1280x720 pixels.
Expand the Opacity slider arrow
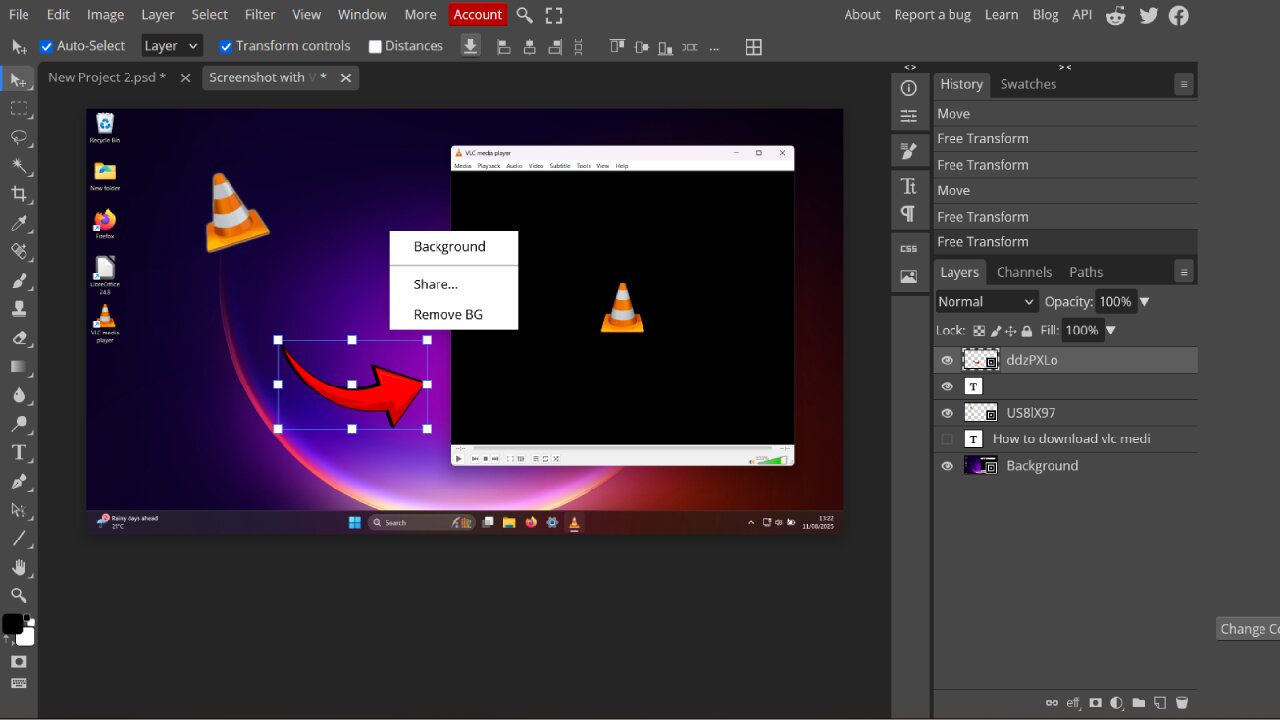tap(1144, 301)
